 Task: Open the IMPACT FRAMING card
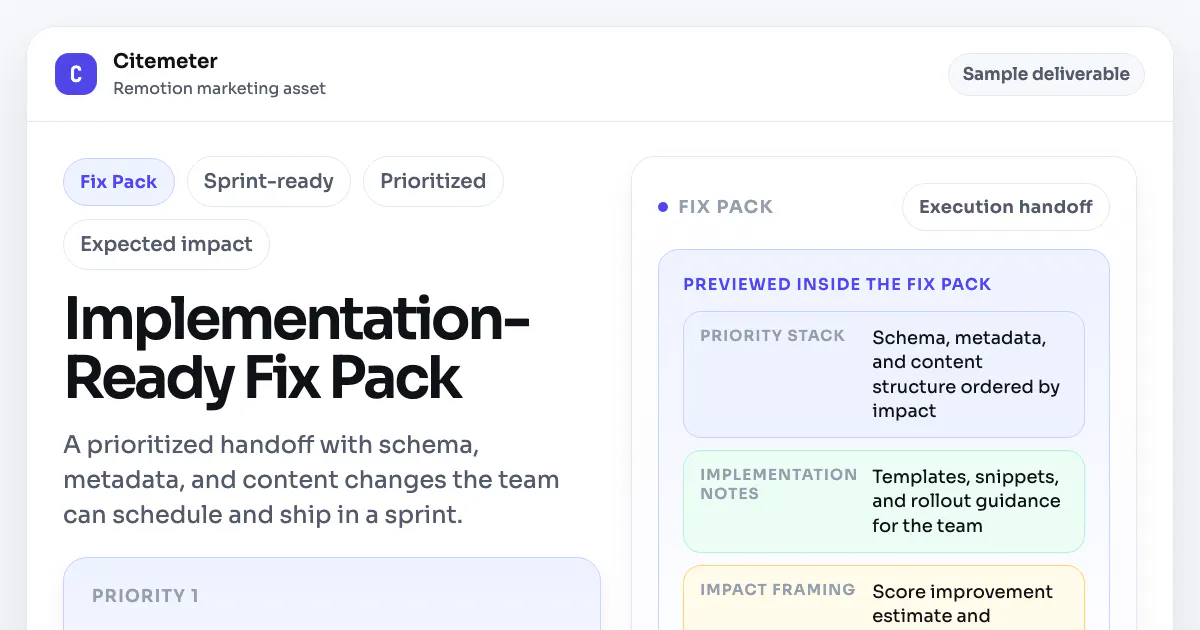(884, 598)
